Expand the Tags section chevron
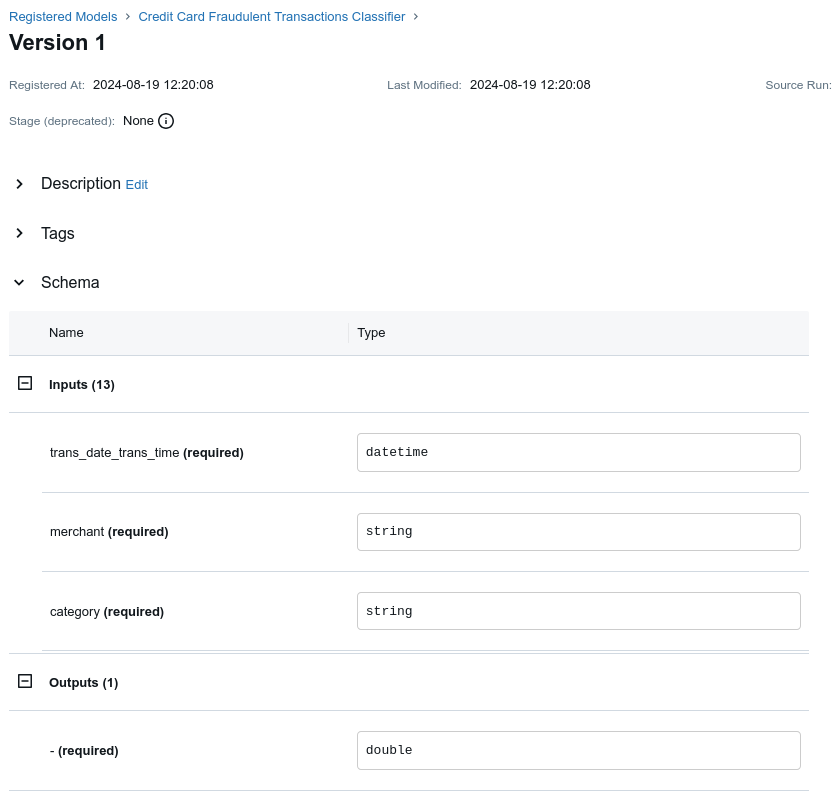This screenshot has width=837, height=809. [x=20, y=233]
